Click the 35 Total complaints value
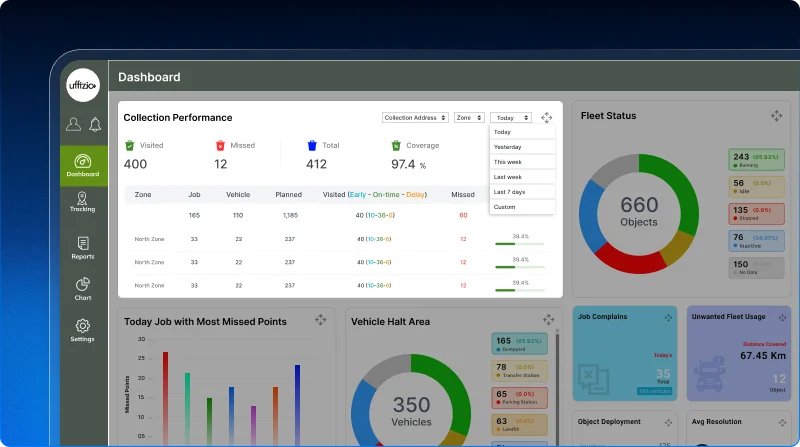 coord(663,374)
